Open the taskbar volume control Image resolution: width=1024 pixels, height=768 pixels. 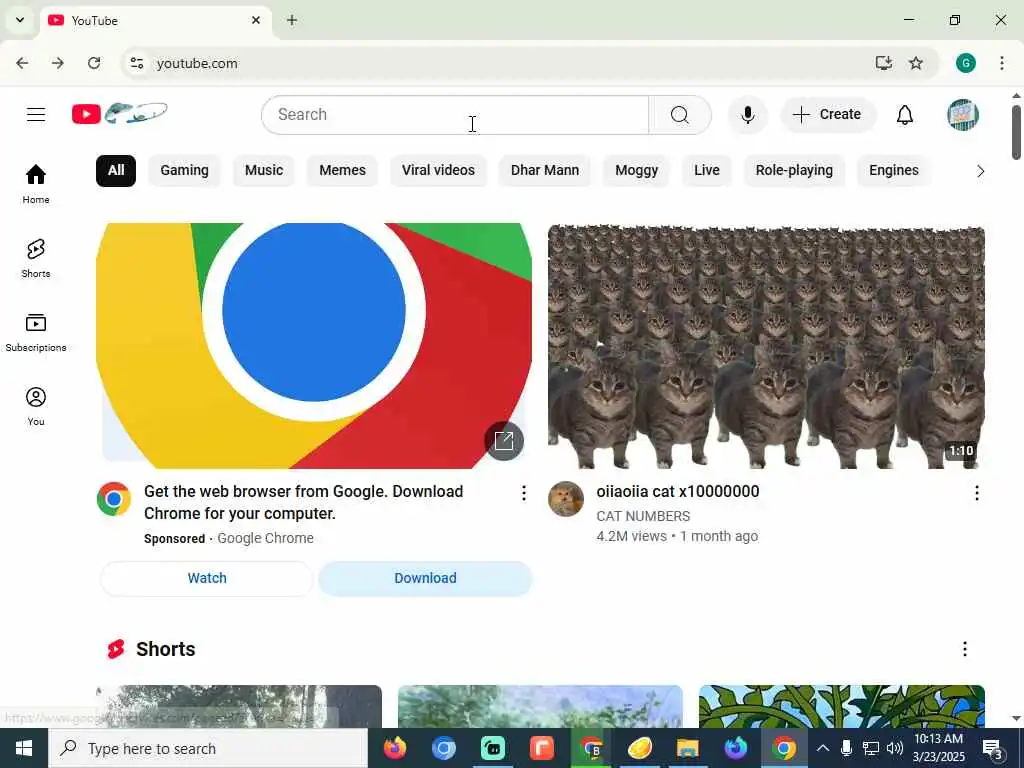pos(895,748)
